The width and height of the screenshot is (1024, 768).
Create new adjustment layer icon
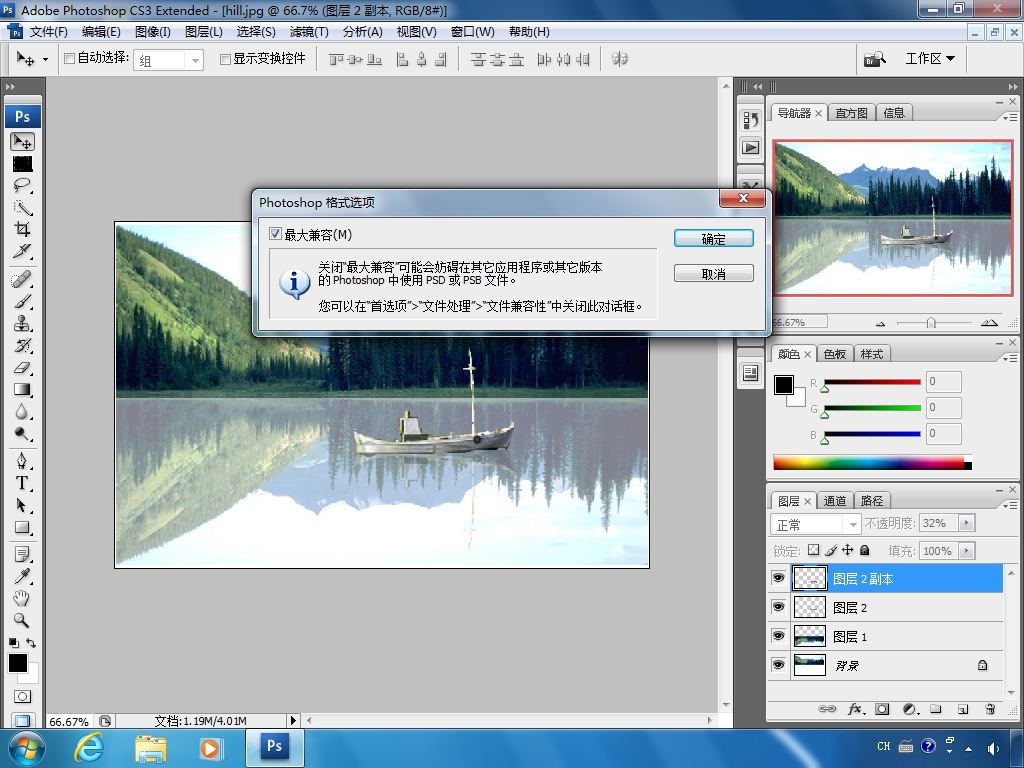coord(910,709)
